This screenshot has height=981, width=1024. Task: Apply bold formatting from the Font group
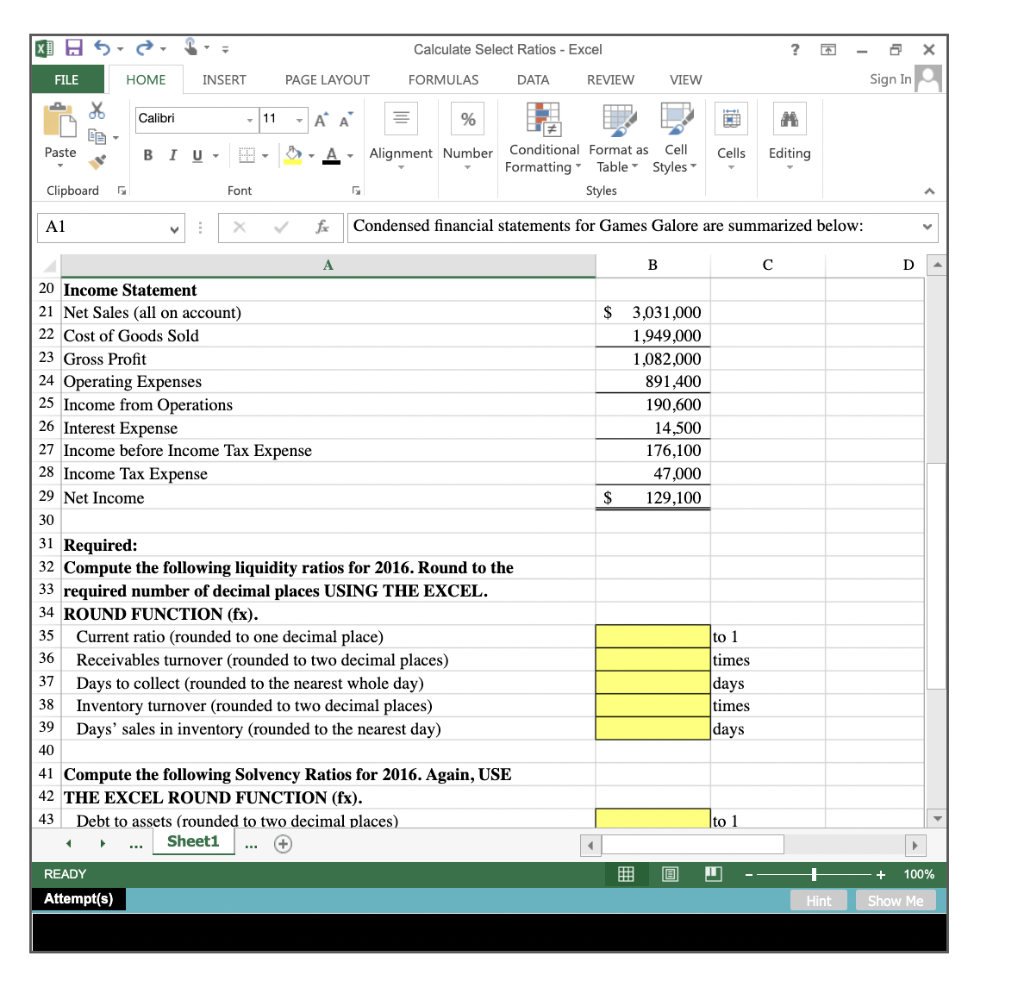(148, 155)
